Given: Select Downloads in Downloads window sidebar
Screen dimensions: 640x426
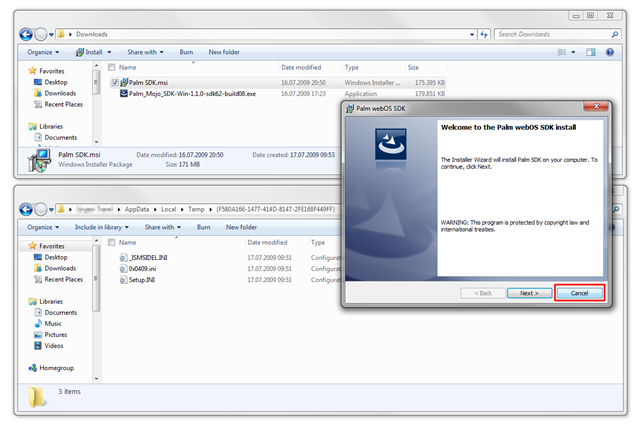Looking at the screenshot, I should 55,93.
